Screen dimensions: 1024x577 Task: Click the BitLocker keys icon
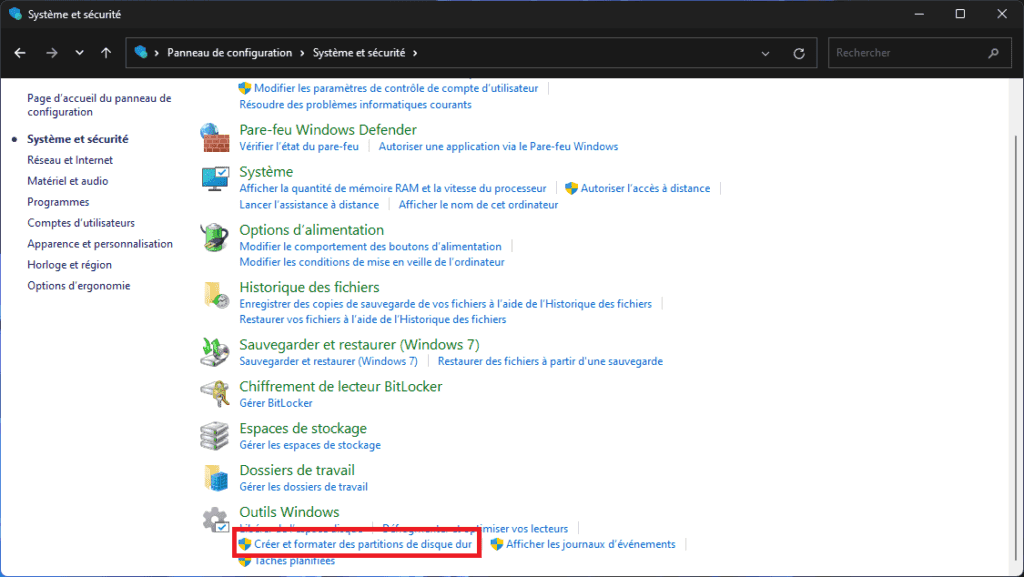(x=215, y=394)
